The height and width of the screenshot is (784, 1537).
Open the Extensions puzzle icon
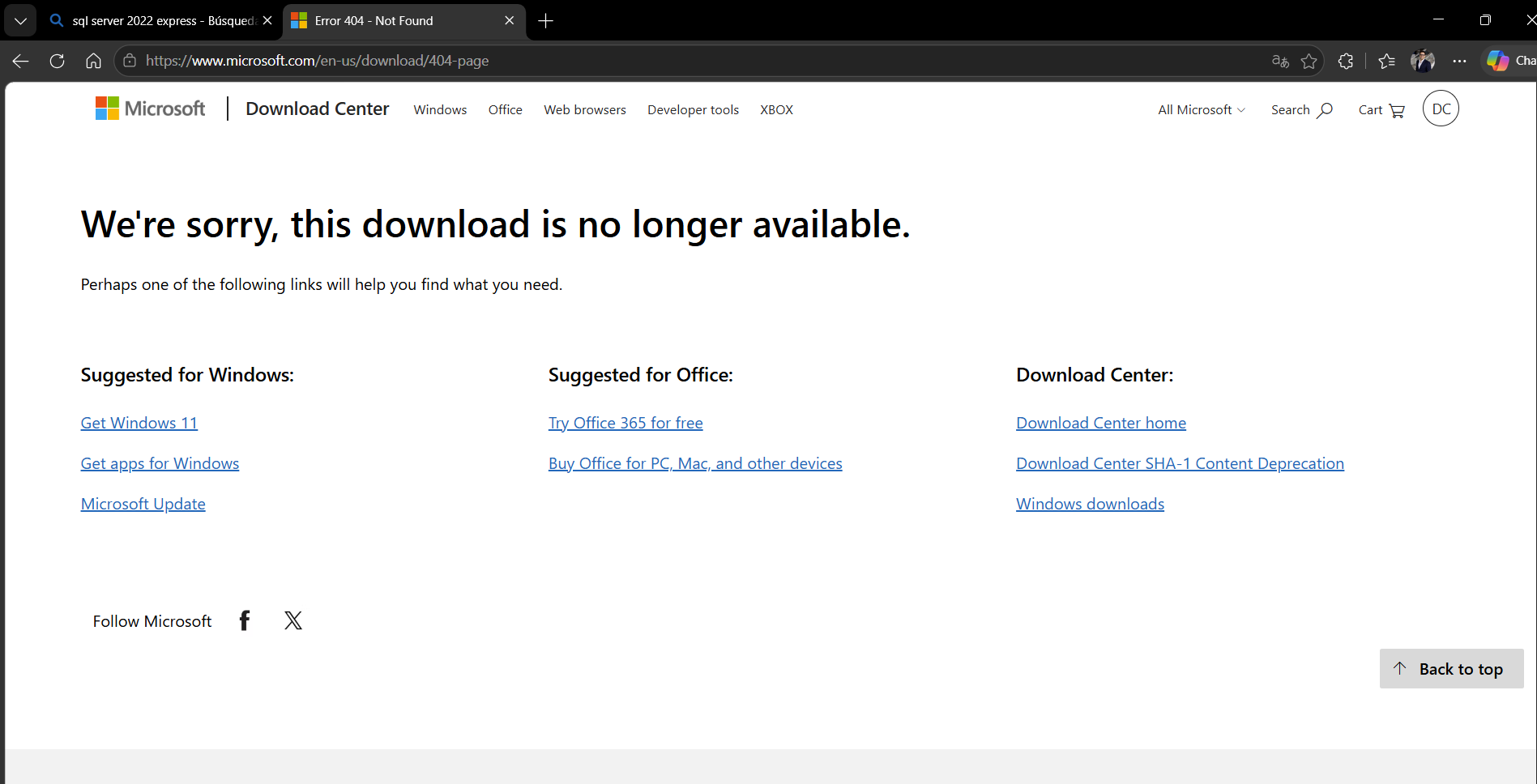[1346, 61]
